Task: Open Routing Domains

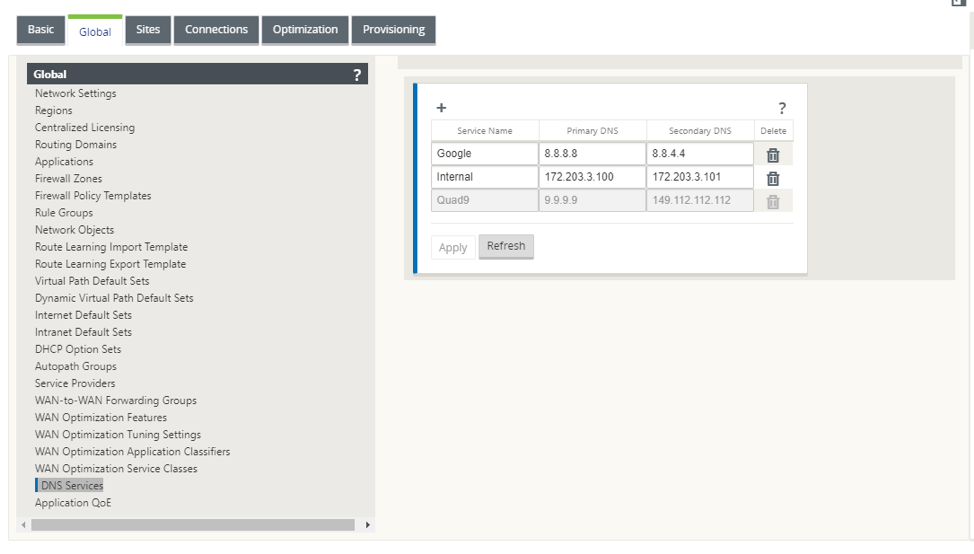Action: coord(76,145)
